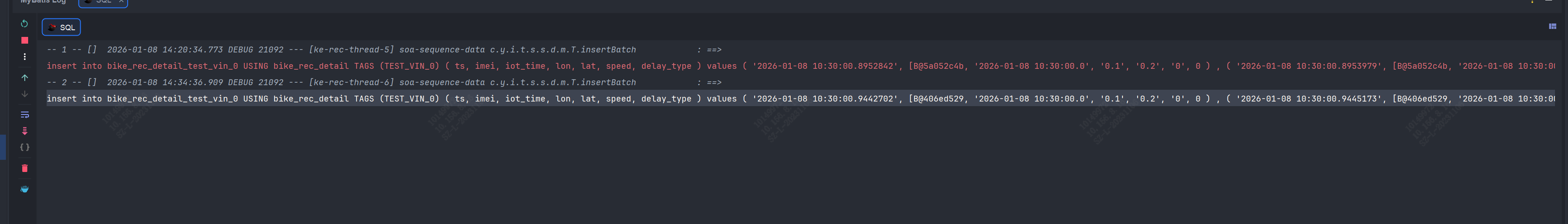
Task: Select the SQL button under the tabs
Action: (61, 27)
